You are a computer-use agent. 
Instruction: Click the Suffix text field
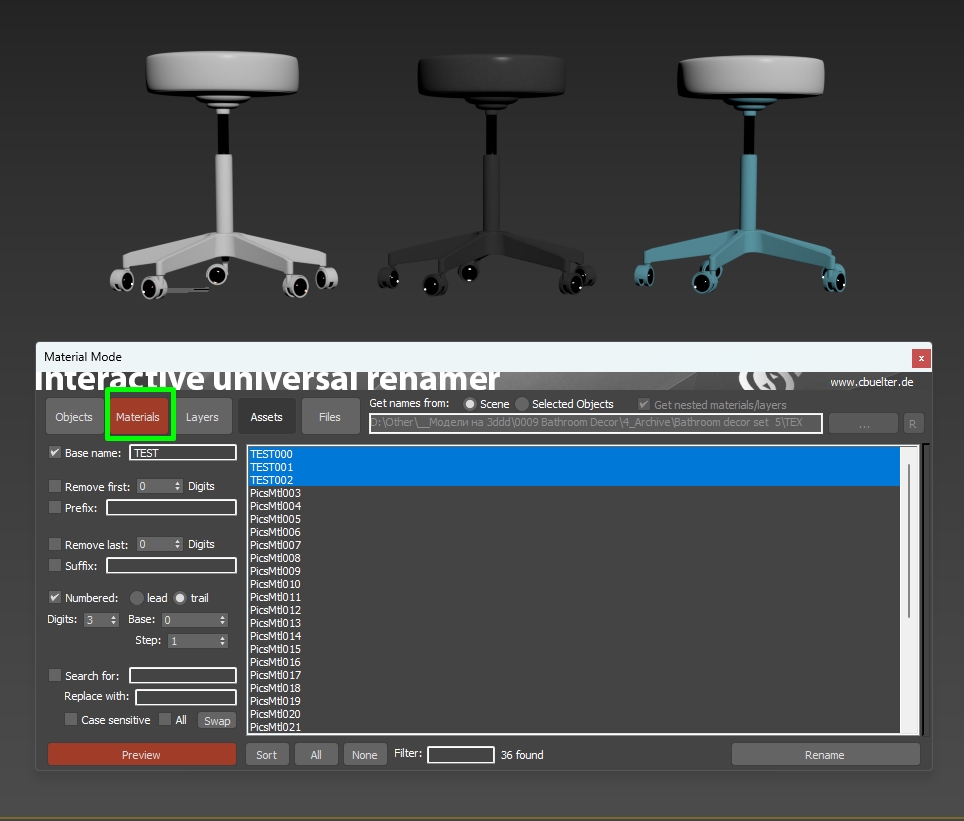coord(171,565)
